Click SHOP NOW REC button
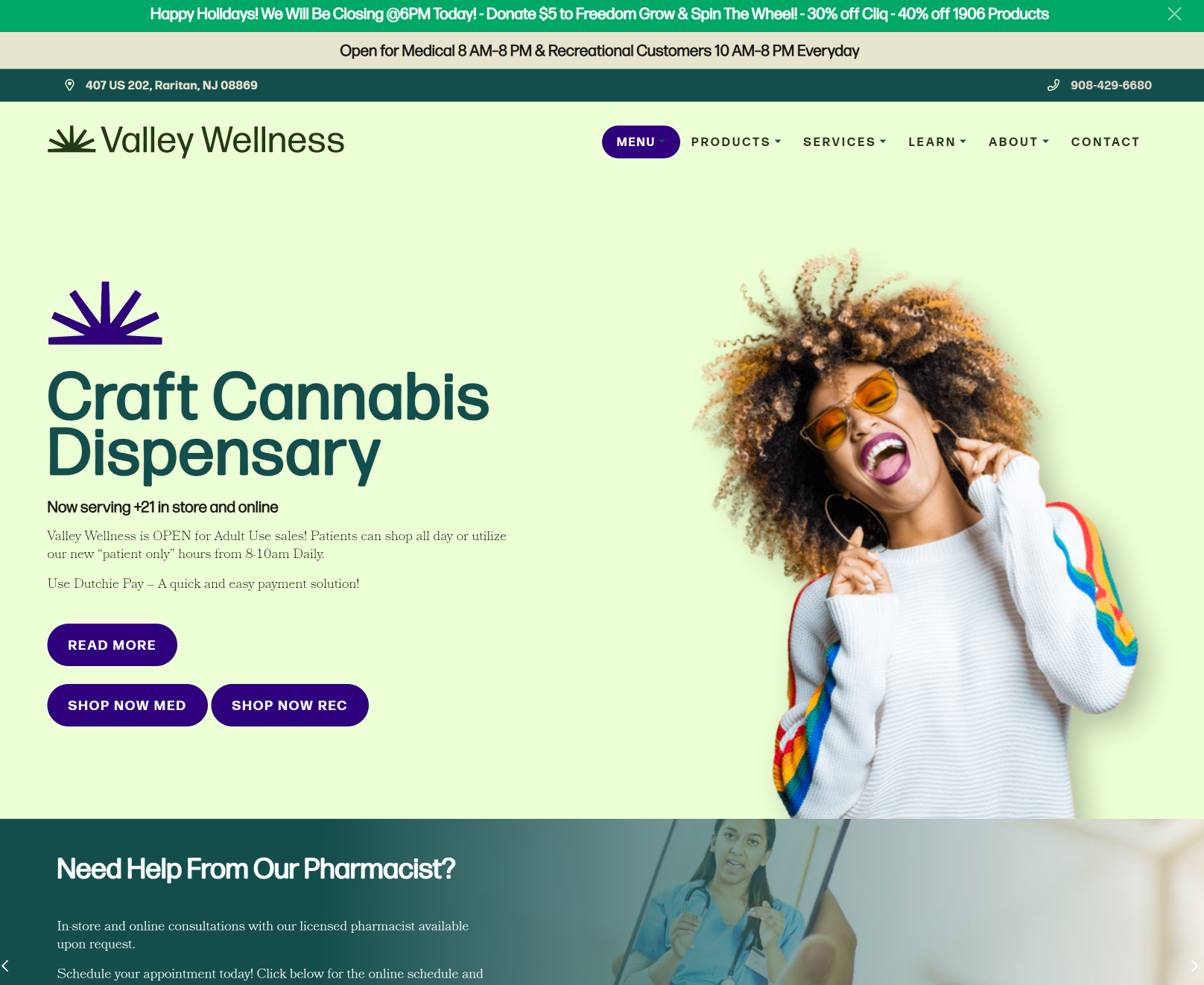 pyautogui.click(x=290, y=705)
